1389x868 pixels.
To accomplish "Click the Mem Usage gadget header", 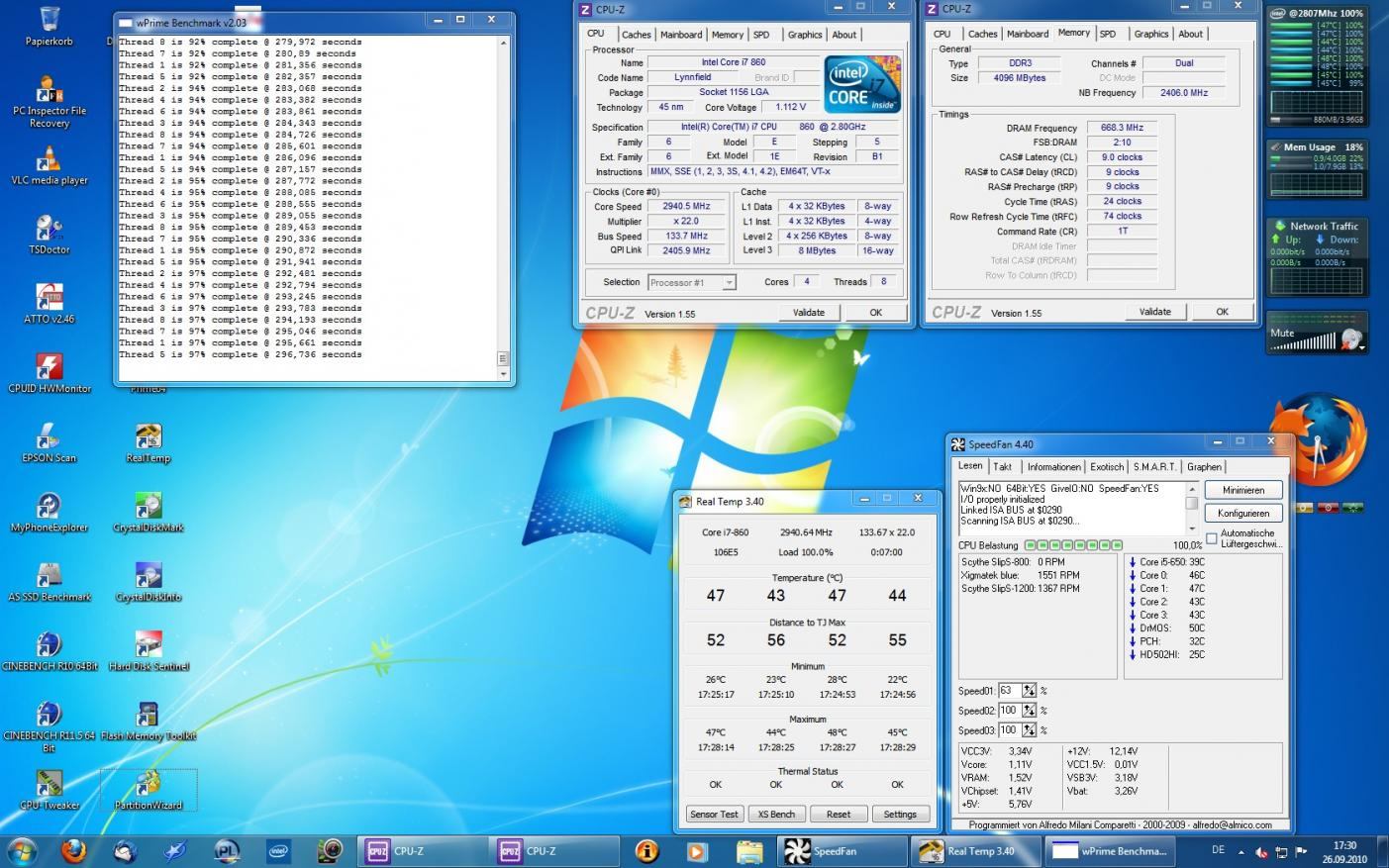I will pyautogui.click(x=1316, y=146).
